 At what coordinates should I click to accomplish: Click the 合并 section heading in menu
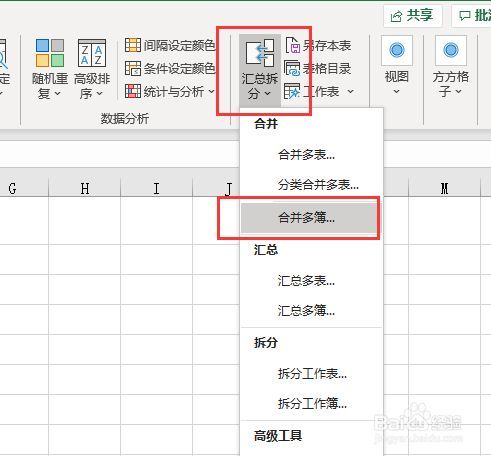click(266, 124)
